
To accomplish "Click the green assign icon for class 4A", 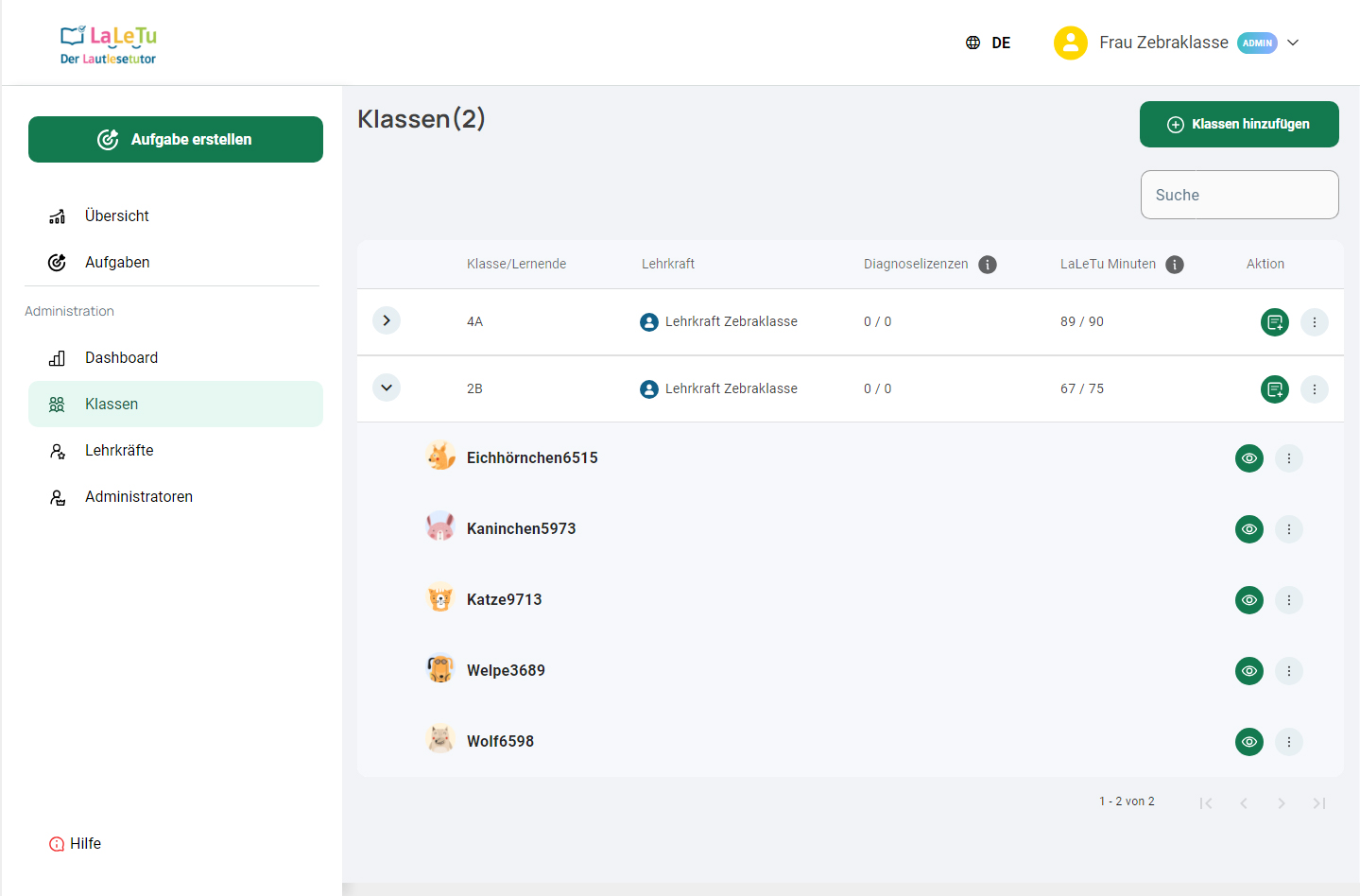I will tap(1274, 322).
